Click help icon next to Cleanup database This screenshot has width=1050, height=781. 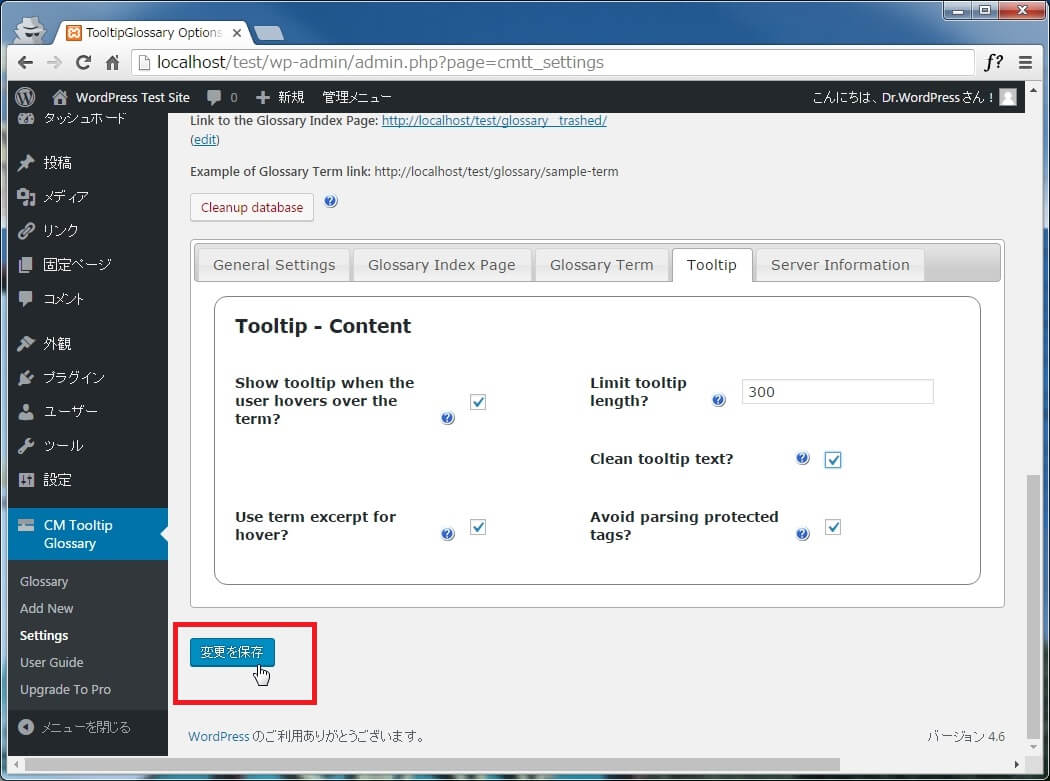pos(331,201)
